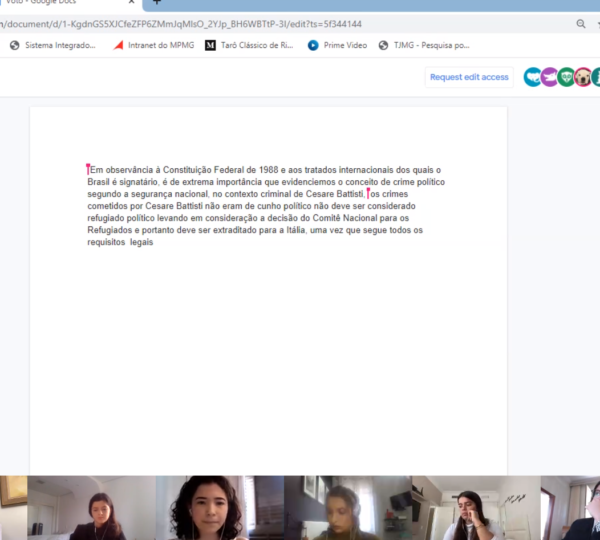Click the Request edit access button
Viewport: 600px width, 540px height.
pos(469,77)
